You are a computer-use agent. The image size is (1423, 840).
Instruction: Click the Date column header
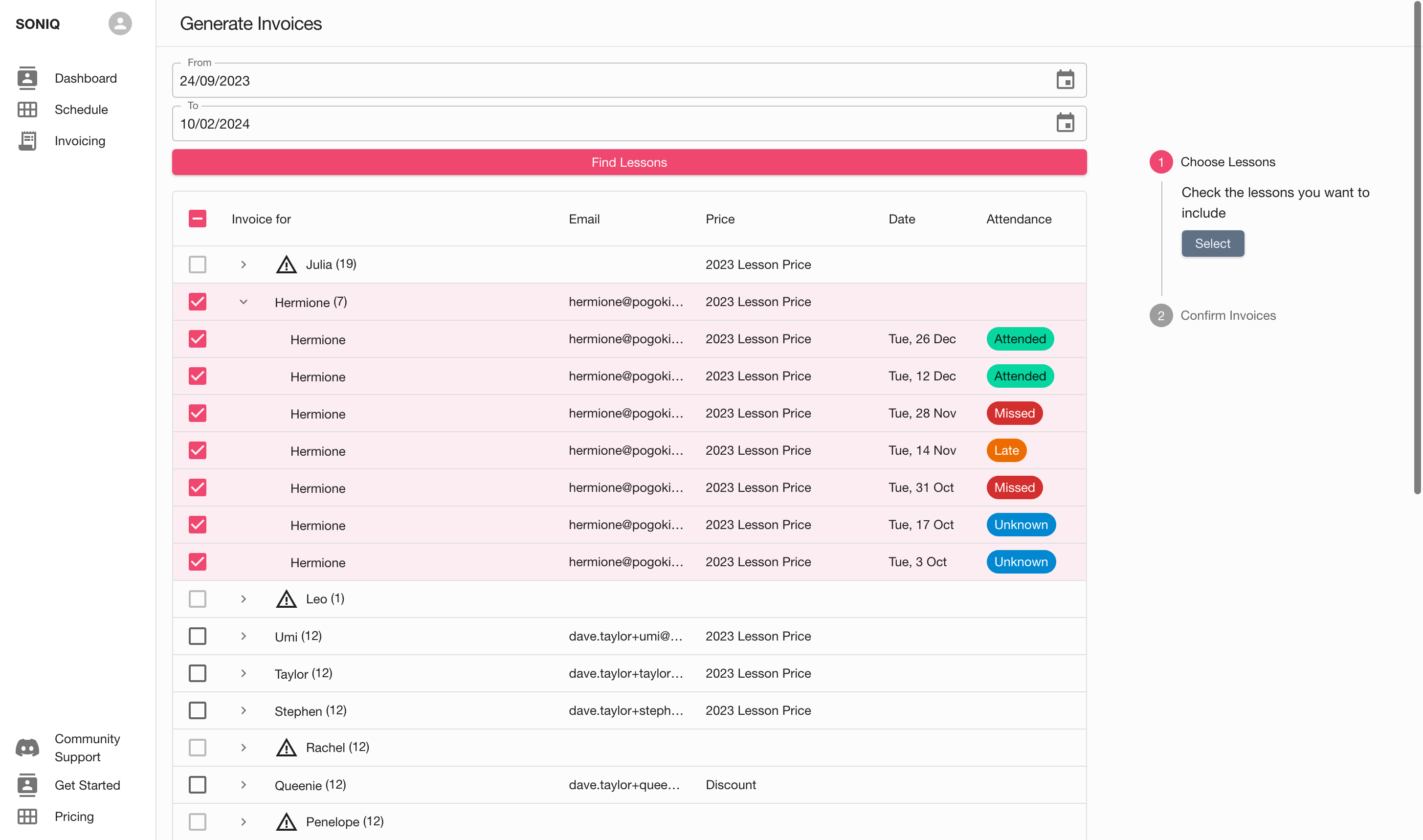pyautogui.click(x=901, y=219)
